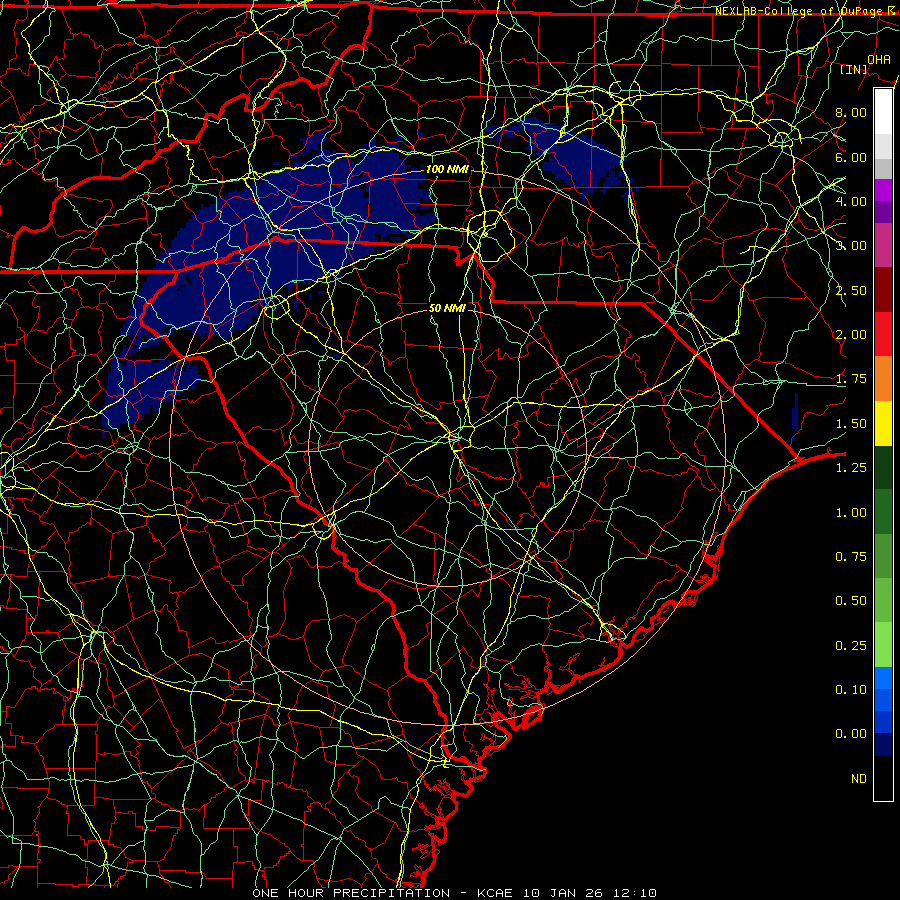Image resolution: width=900 pixels, height=900 pixels.
Task: Click the darkest green 1.25 legend swatch
Action: point(883,467)
